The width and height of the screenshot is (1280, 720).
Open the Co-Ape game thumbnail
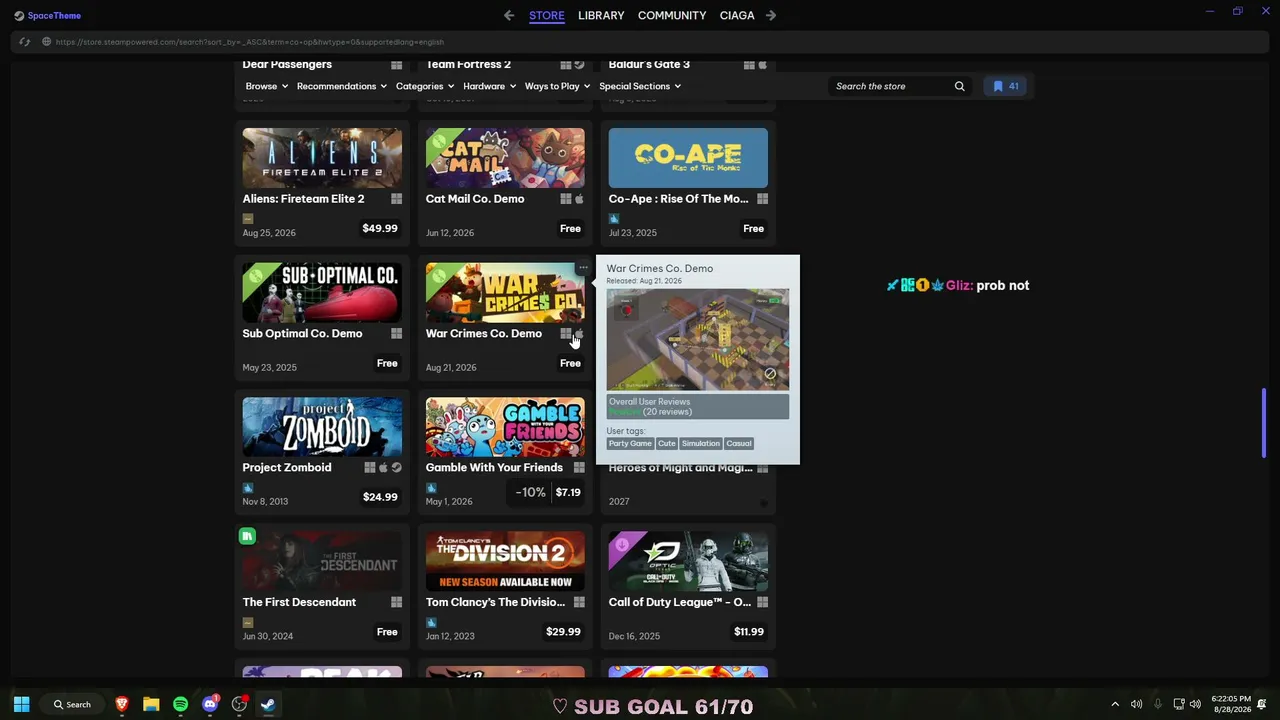(x=688, y=158)
